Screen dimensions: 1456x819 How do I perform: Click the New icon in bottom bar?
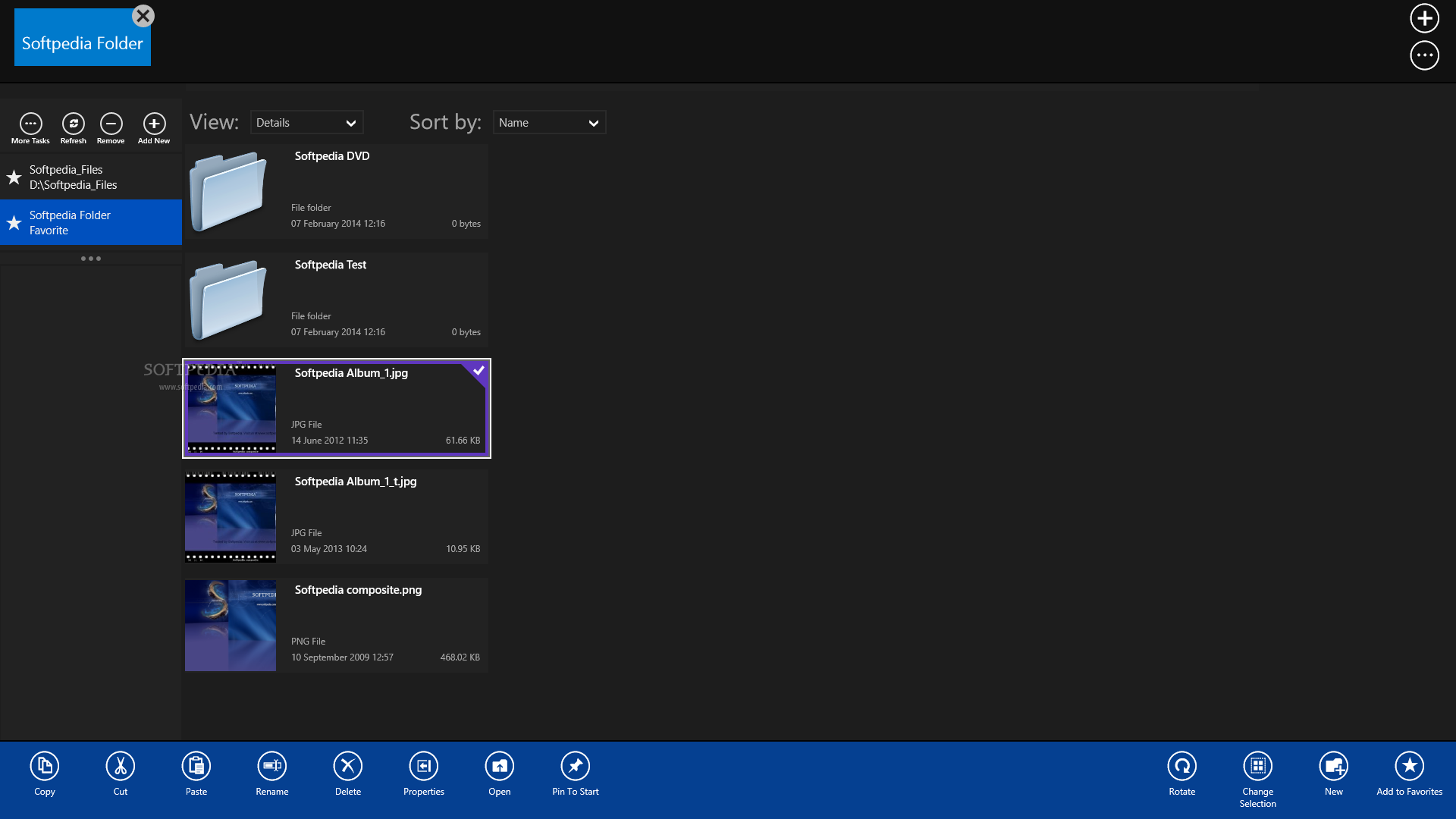click(1334, 766)
